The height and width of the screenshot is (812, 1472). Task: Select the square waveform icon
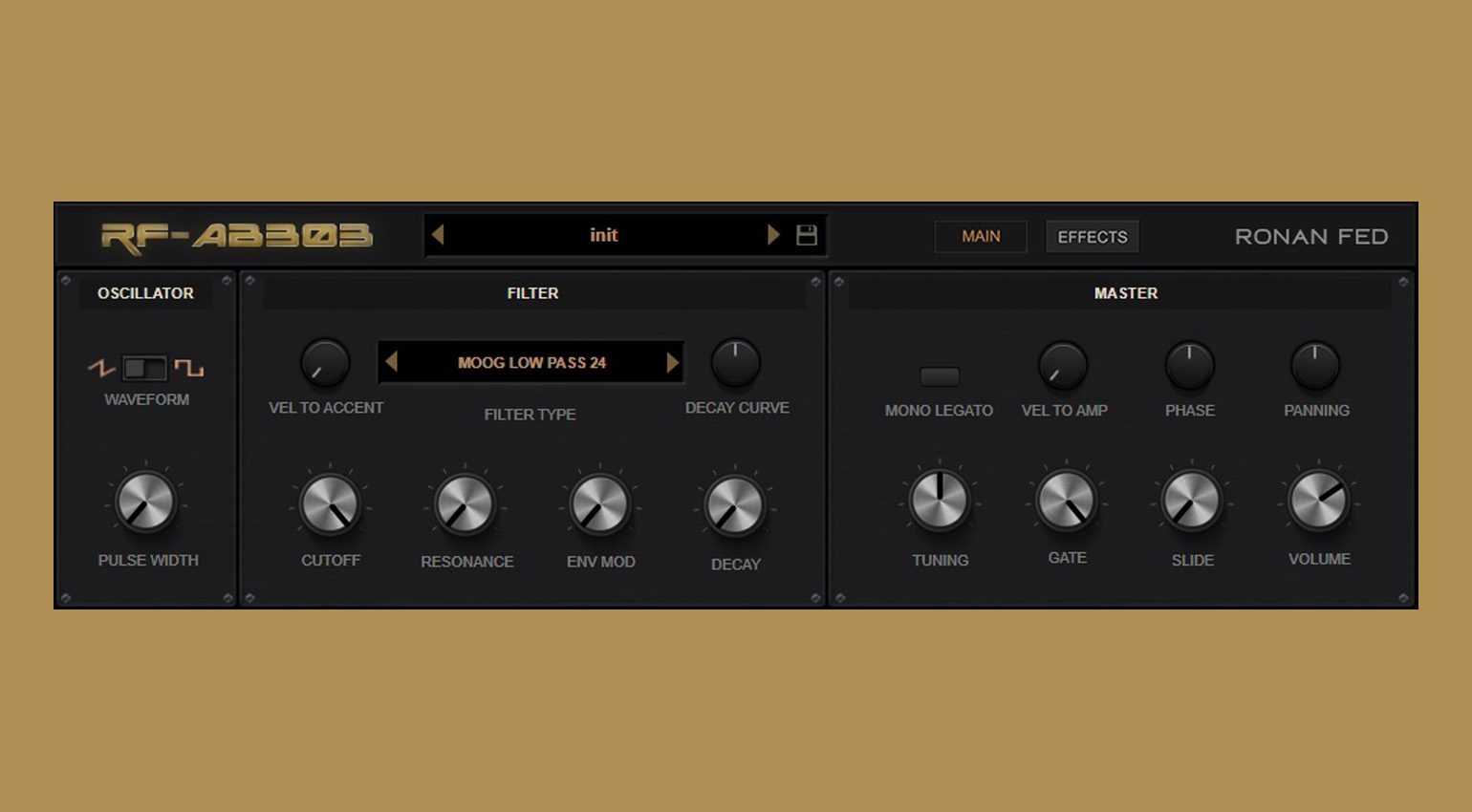189,368
